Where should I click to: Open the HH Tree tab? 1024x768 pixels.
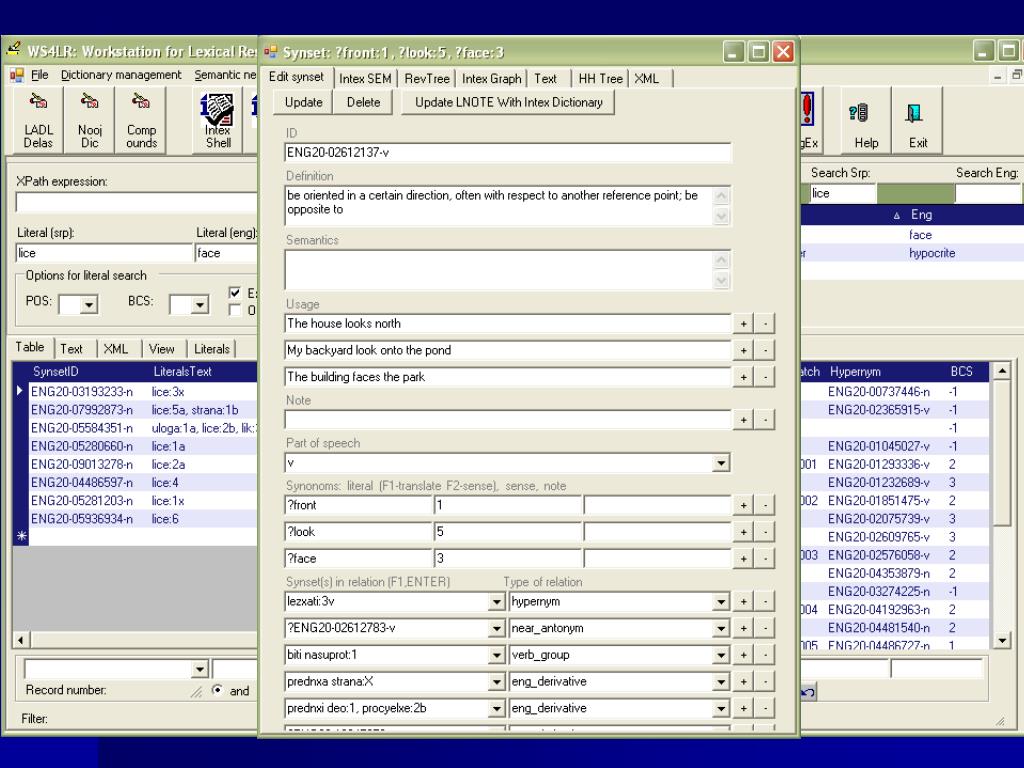[x=601, y=79]
